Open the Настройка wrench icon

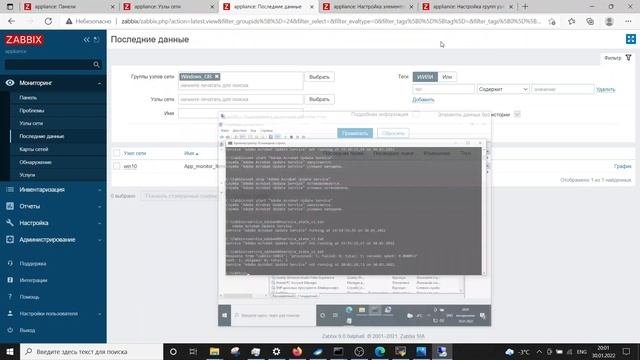[x=10, y=222]
